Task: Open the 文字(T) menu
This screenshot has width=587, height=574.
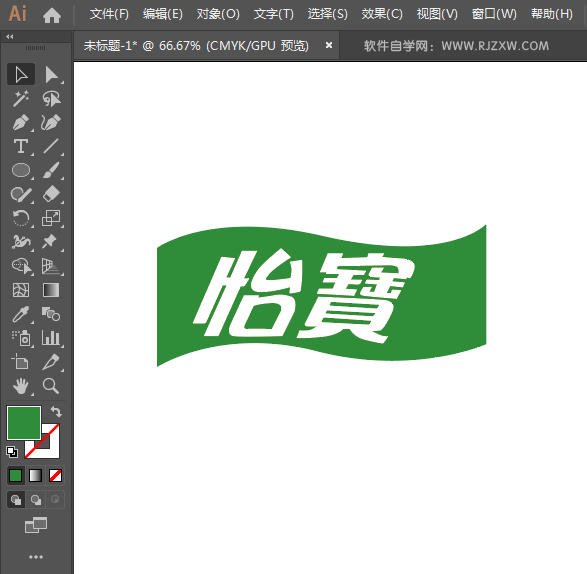Action: (x=274, y=14)
